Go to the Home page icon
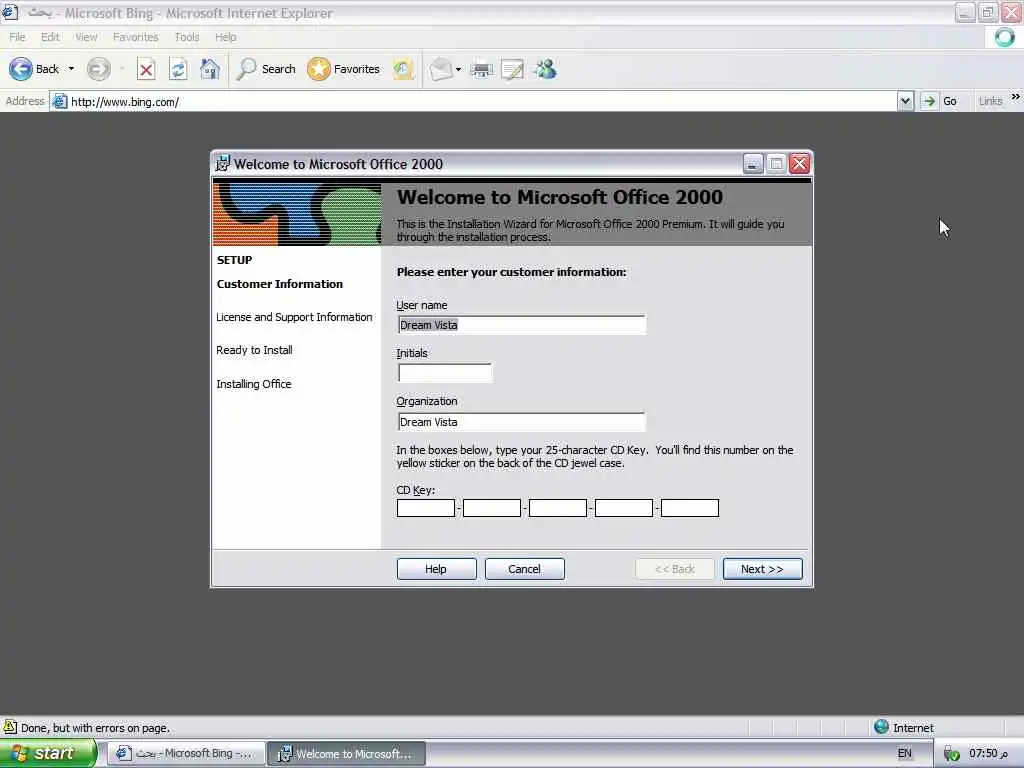 210,69
